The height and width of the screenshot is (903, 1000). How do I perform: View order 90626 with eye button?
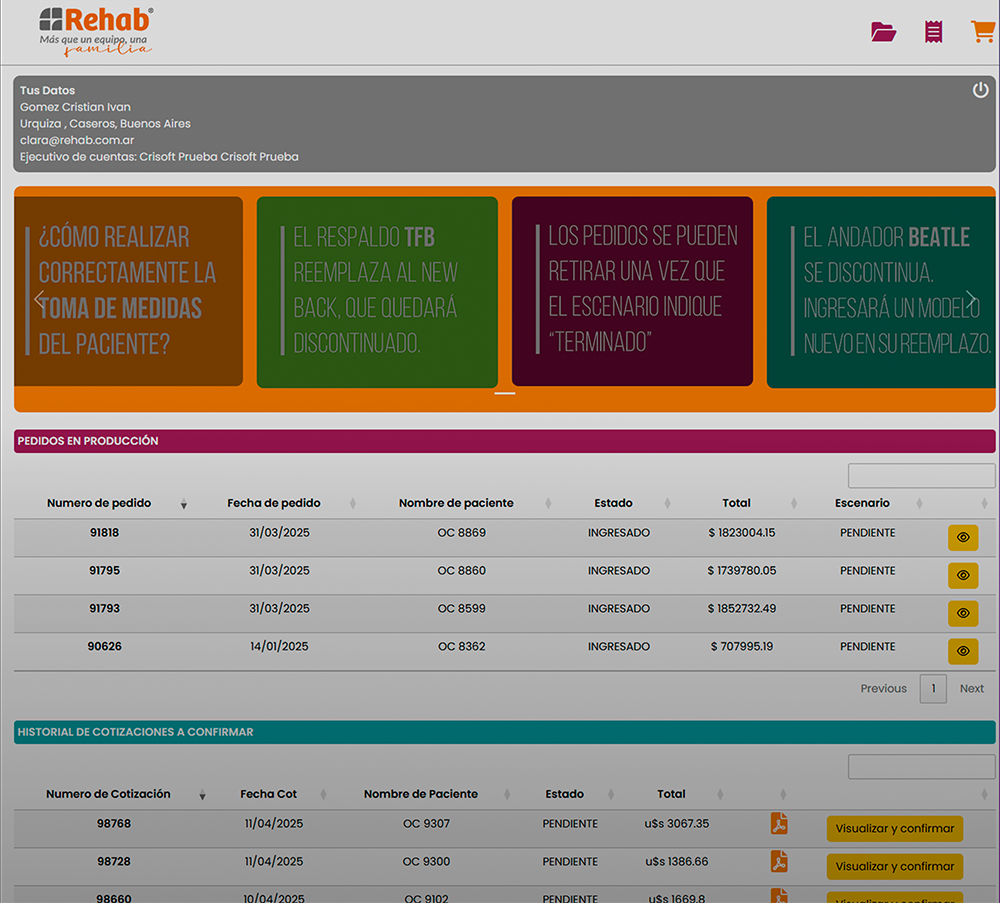coord(962,651)
